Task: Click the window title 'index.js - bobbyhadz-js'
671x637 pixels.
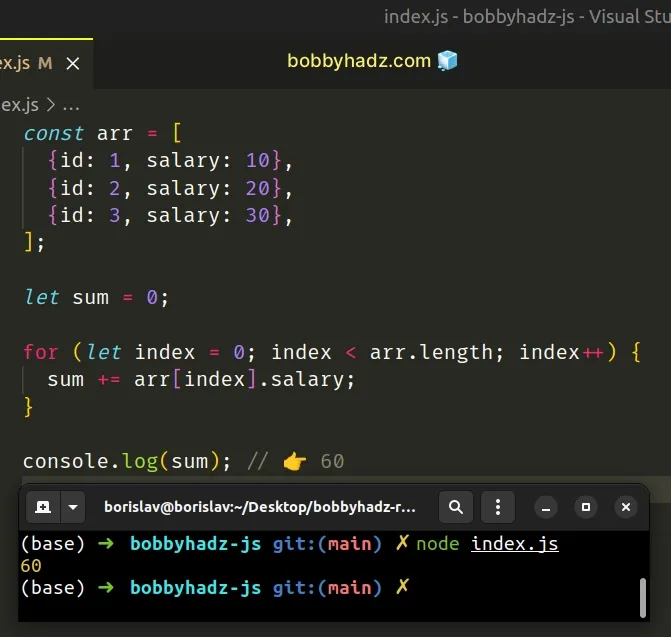Action: tap(479, 17)
